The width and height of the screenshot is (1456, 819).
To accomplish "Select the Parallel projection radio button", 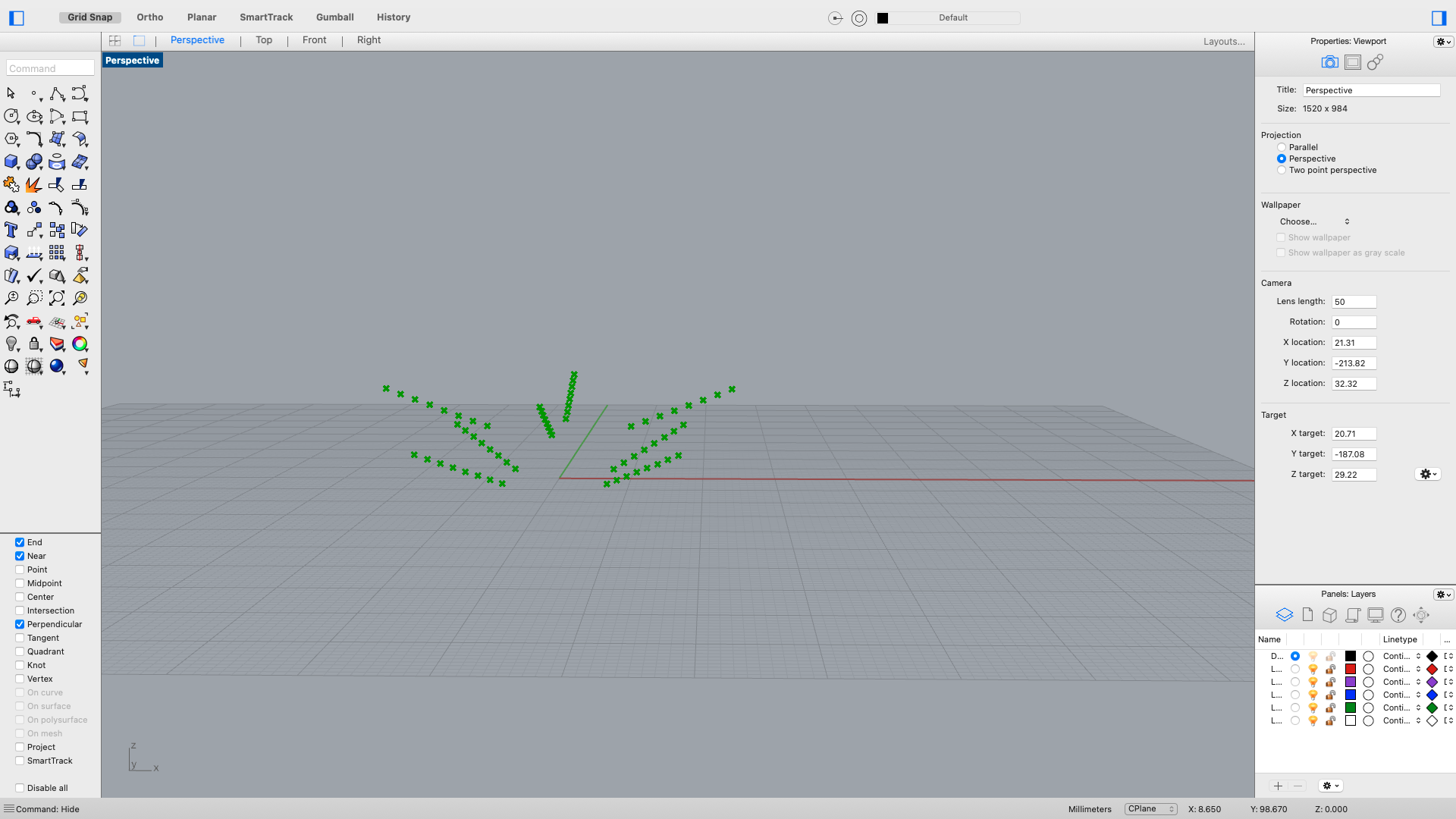I will [x=1282, y=147].
